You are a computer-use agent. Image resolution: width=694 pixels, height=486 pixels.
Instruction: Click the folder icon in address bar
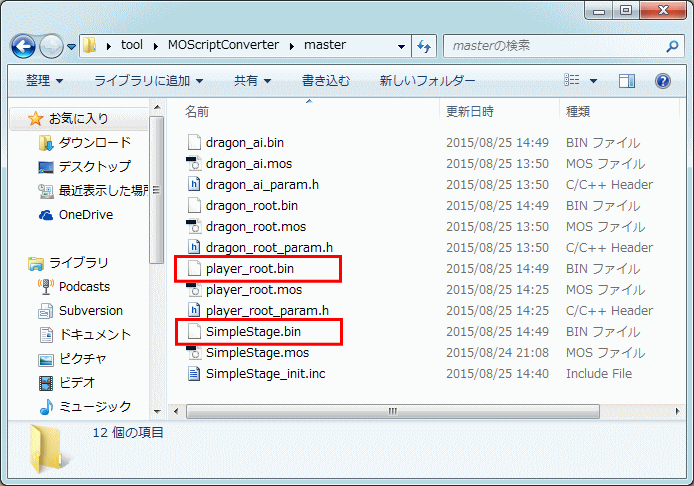tap(90, 45)
